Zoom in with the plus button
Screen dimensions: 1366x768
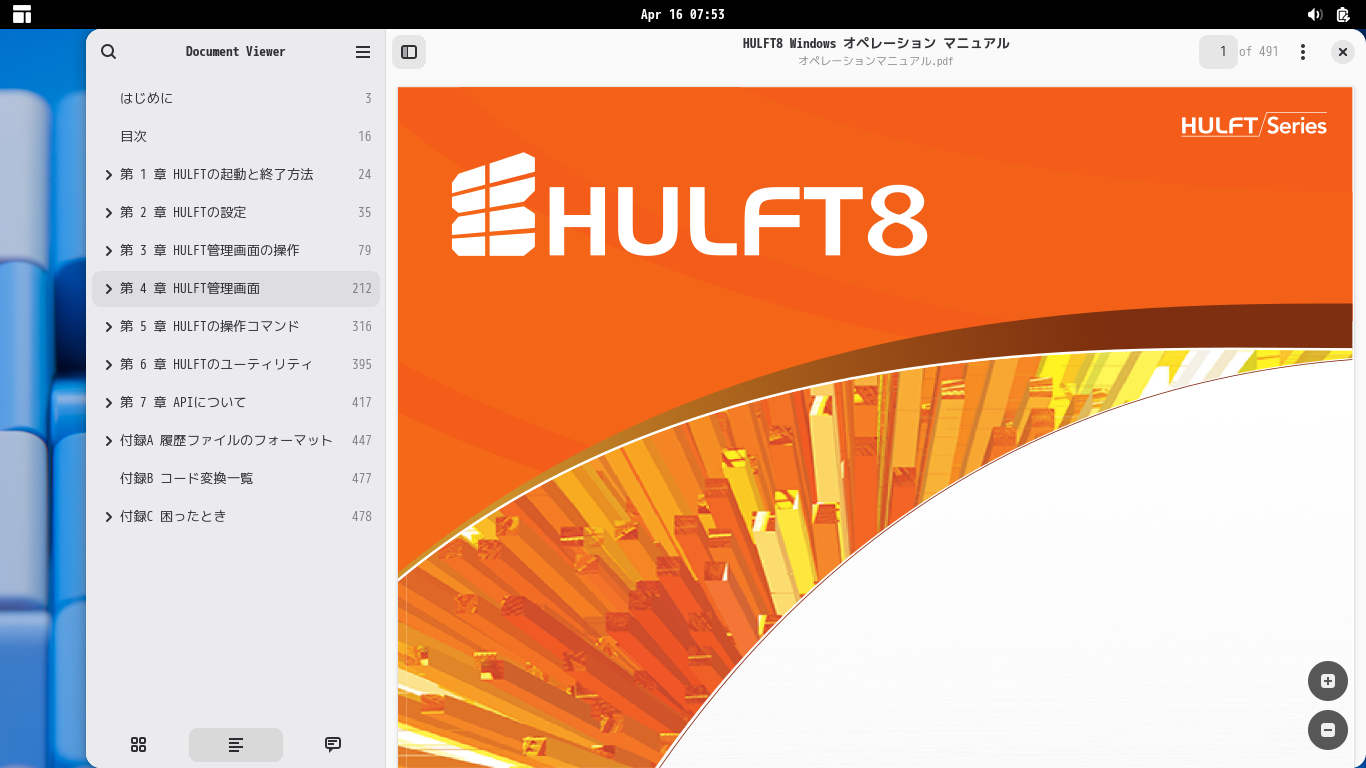pos(1328,681)
